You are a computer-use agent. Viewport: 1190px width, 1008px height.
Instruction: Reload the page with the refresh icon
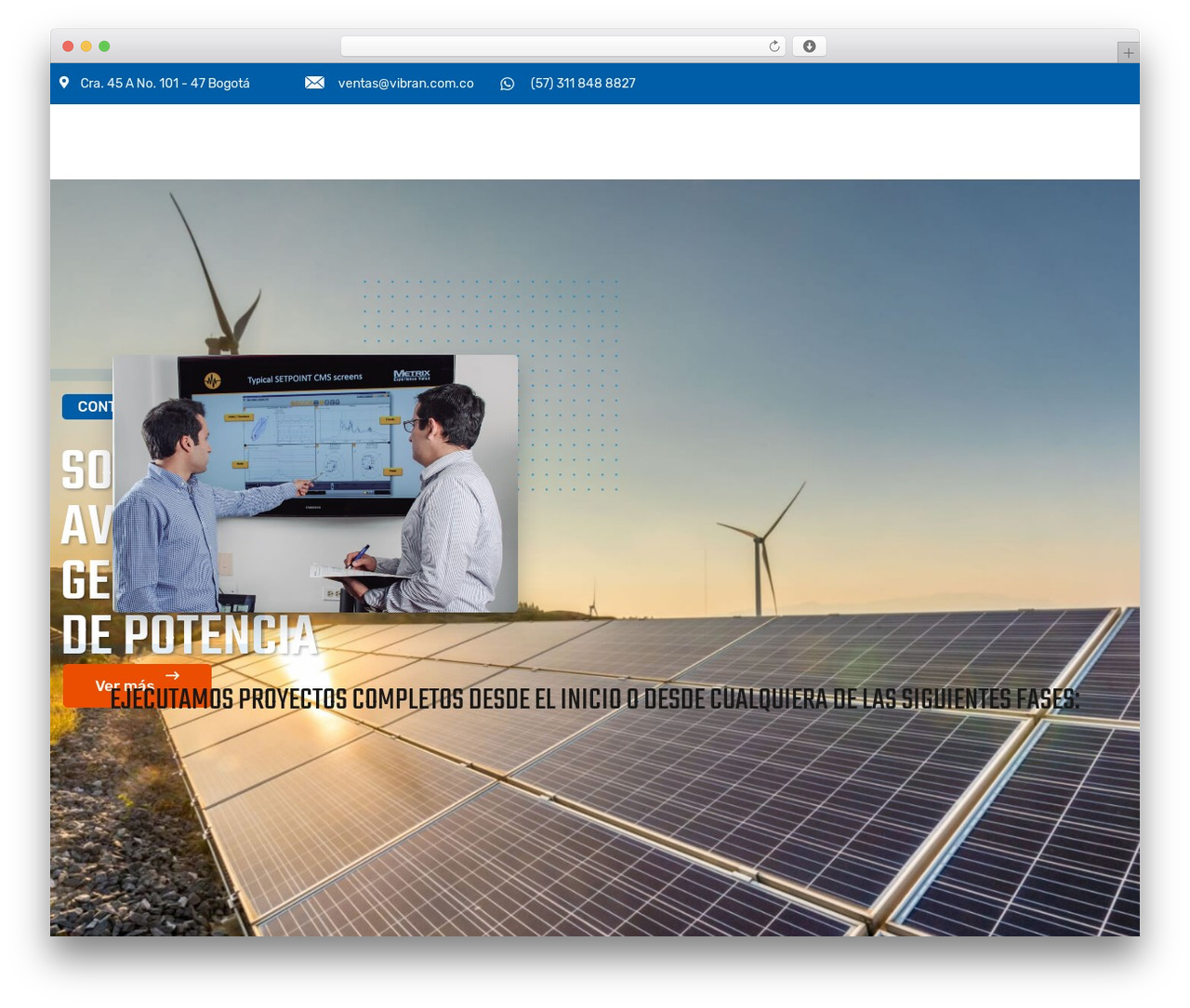[774, 46]
